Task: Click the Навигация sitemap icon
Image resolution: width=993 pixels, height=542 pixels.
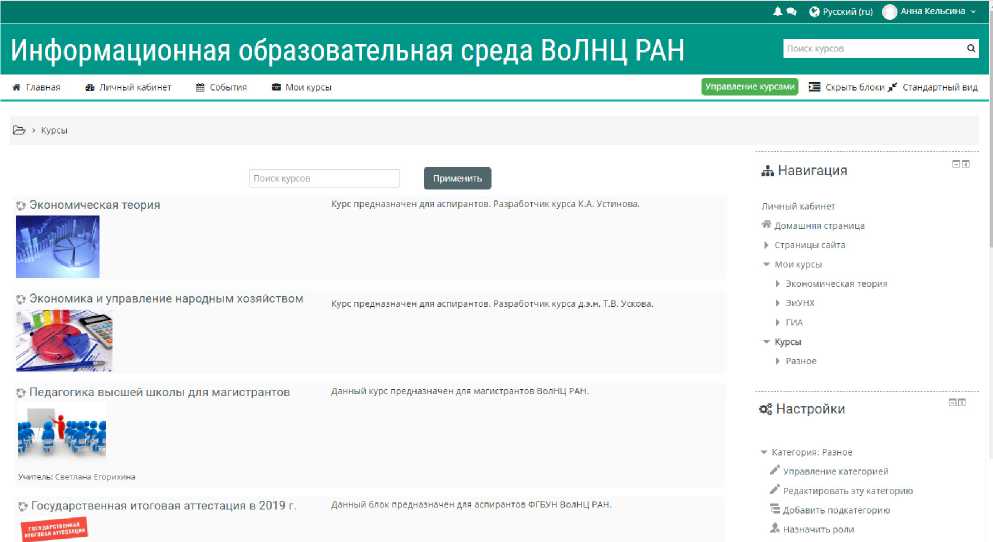Action: pyautogui.click(x=768, y=170)
